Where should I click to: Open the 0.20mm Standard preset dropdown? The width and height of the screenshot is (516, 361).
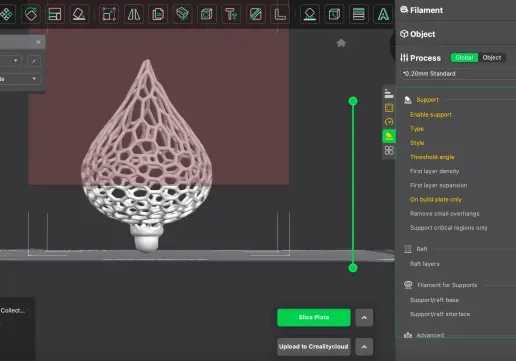[x=458, y=74]
